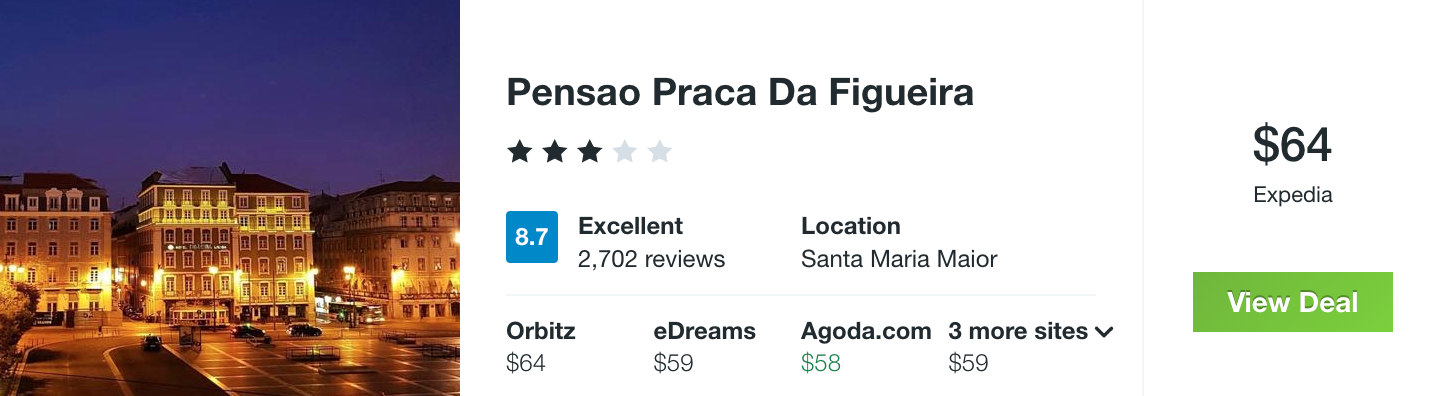This screenshot has width=1432, height=396.
Task: Open hotel title Pensao Praca Da Figueira
Action: [740, 93]
